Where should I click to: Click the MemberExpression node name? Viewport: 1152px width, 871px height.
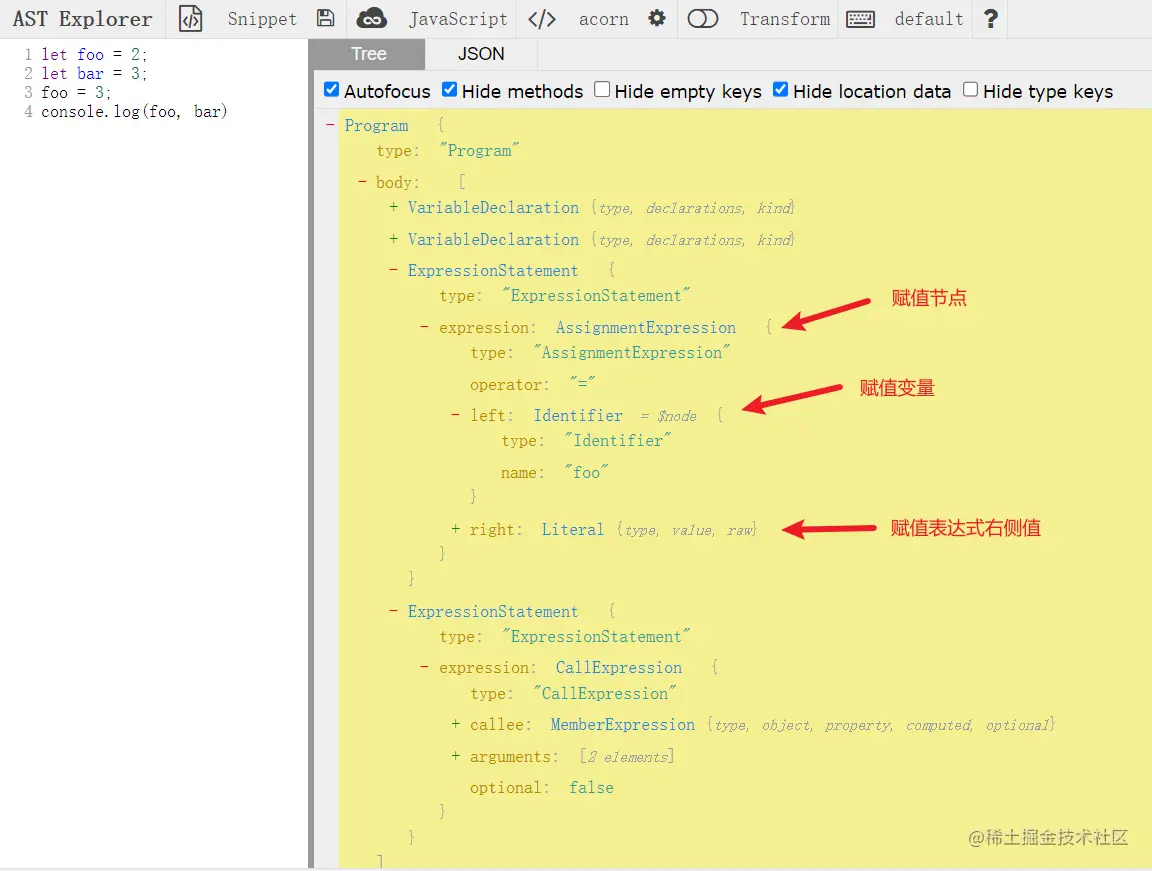[x=622, y=725]
